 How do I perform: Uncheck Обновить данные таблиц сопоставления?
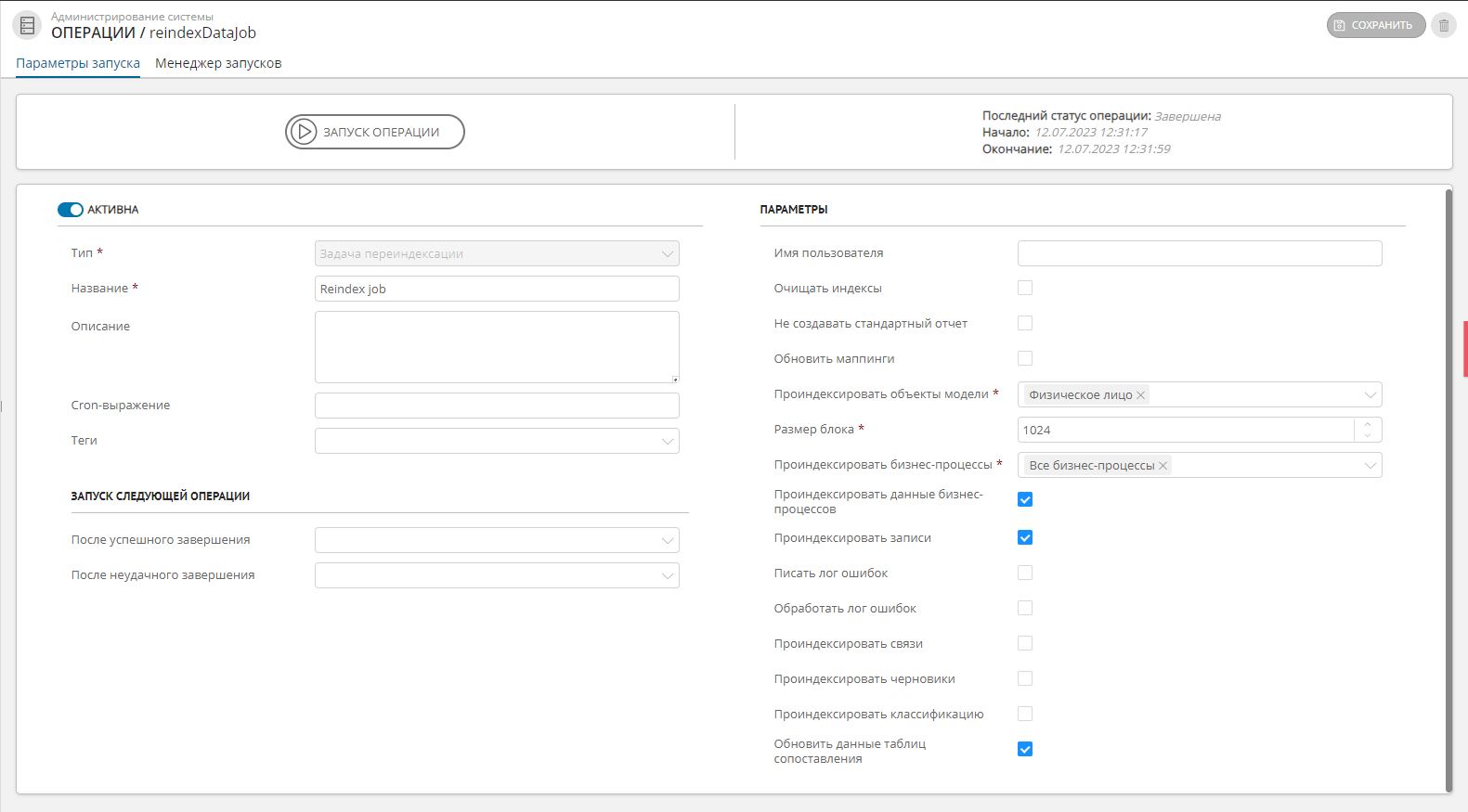point(1025,749)
